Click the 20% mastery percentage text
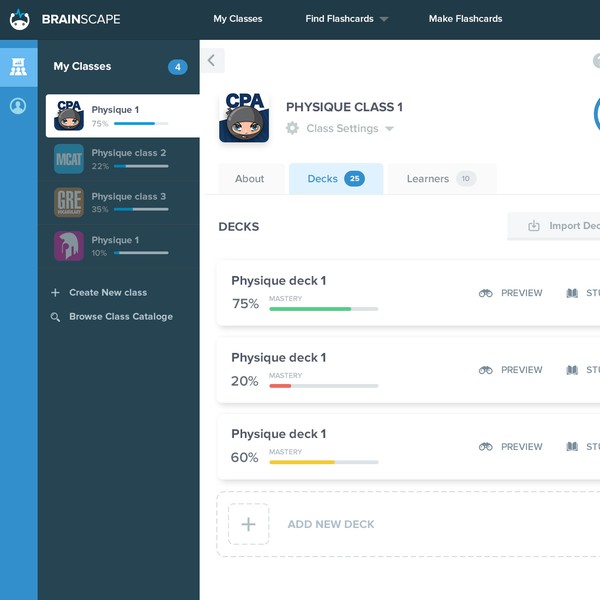600x600 pixels. click(245, 381)
